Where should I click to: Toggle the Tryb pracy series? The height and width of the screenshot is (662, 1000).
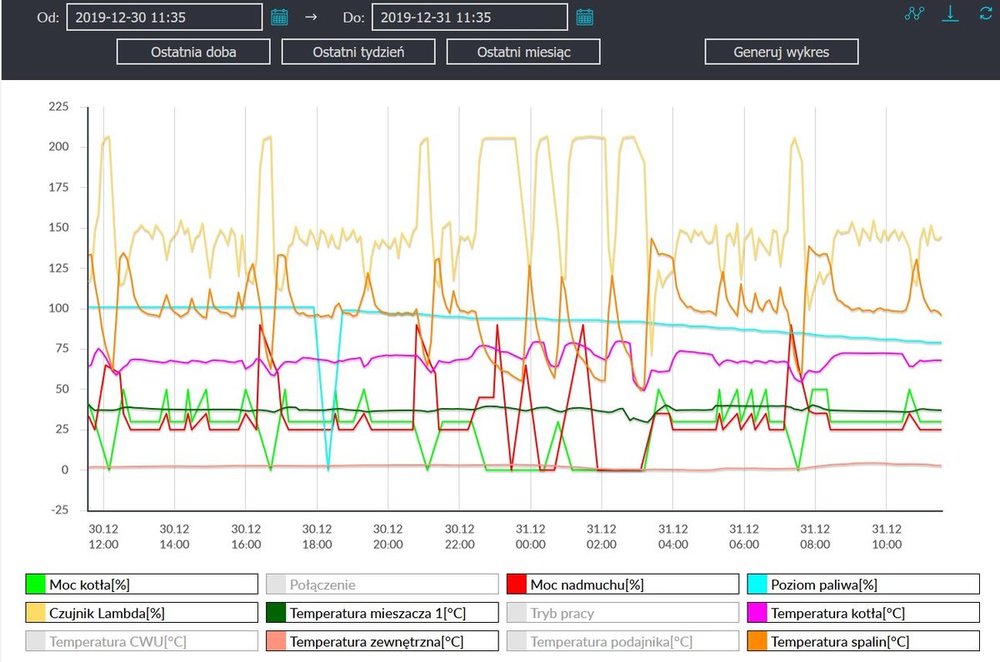pos(619,613)
